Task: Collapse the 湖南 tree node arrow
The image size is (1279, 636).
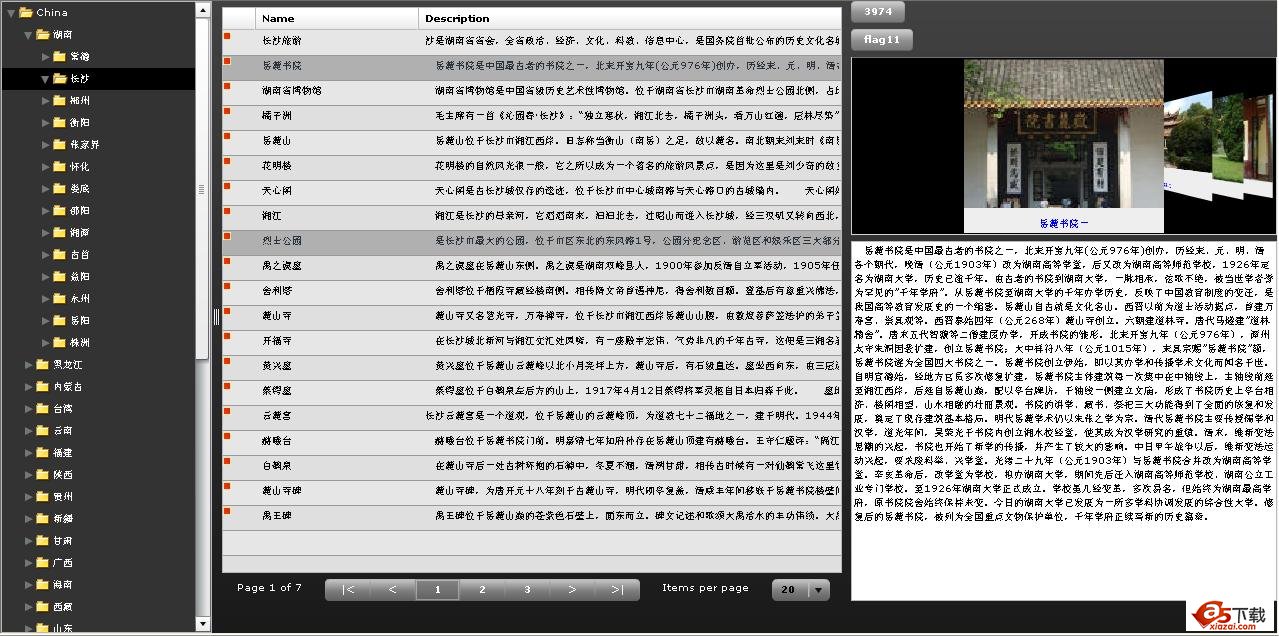Action: tap(28, 35)
